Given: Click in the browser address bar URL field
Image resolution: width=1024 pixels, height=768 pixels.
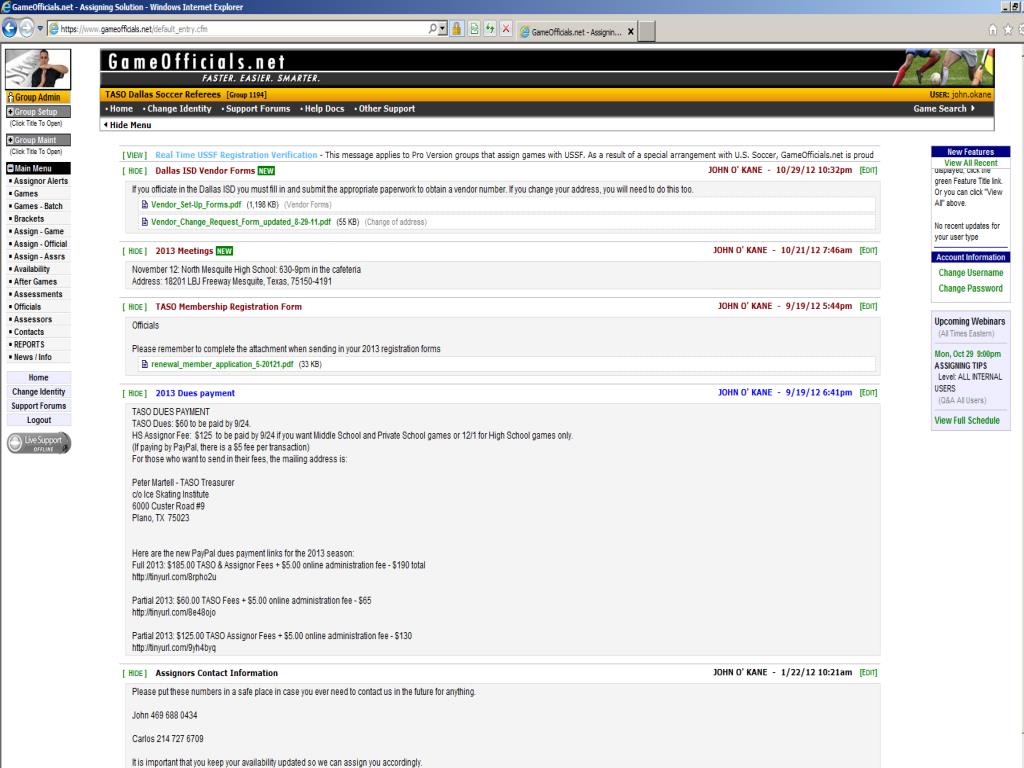Looking at the screenshot, I should [242, 29].
